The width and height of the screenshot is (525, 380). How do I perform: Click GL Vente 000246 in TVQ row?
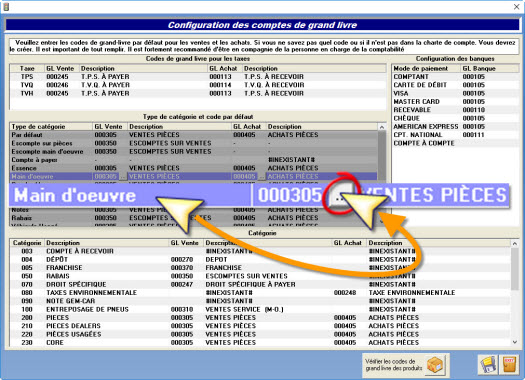pyautogui.click(x=57, y=85)
